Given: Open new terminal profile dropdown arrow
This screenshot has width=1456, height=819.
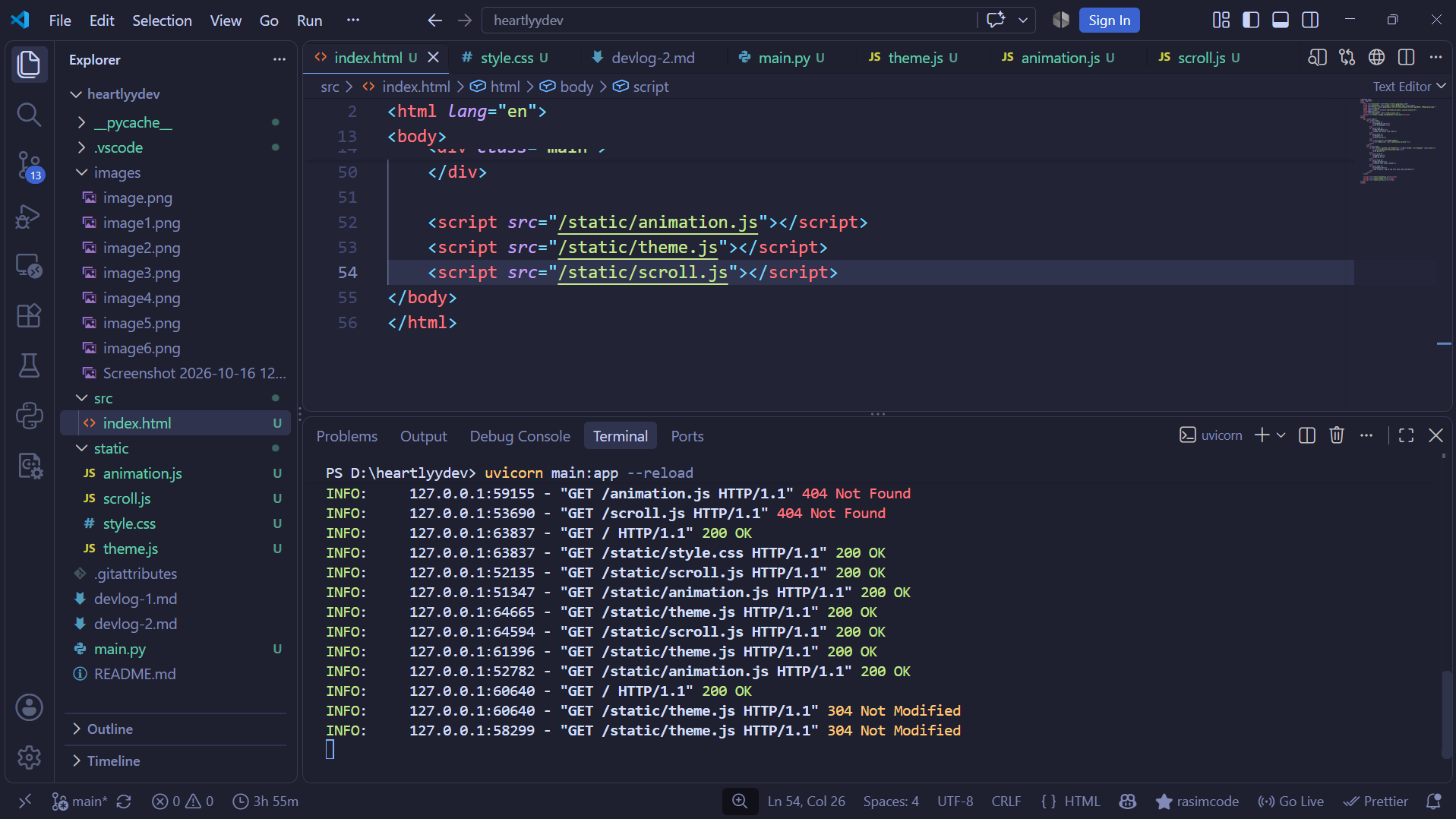Looking at the screenshot, I should click(x=1281, y=435).
